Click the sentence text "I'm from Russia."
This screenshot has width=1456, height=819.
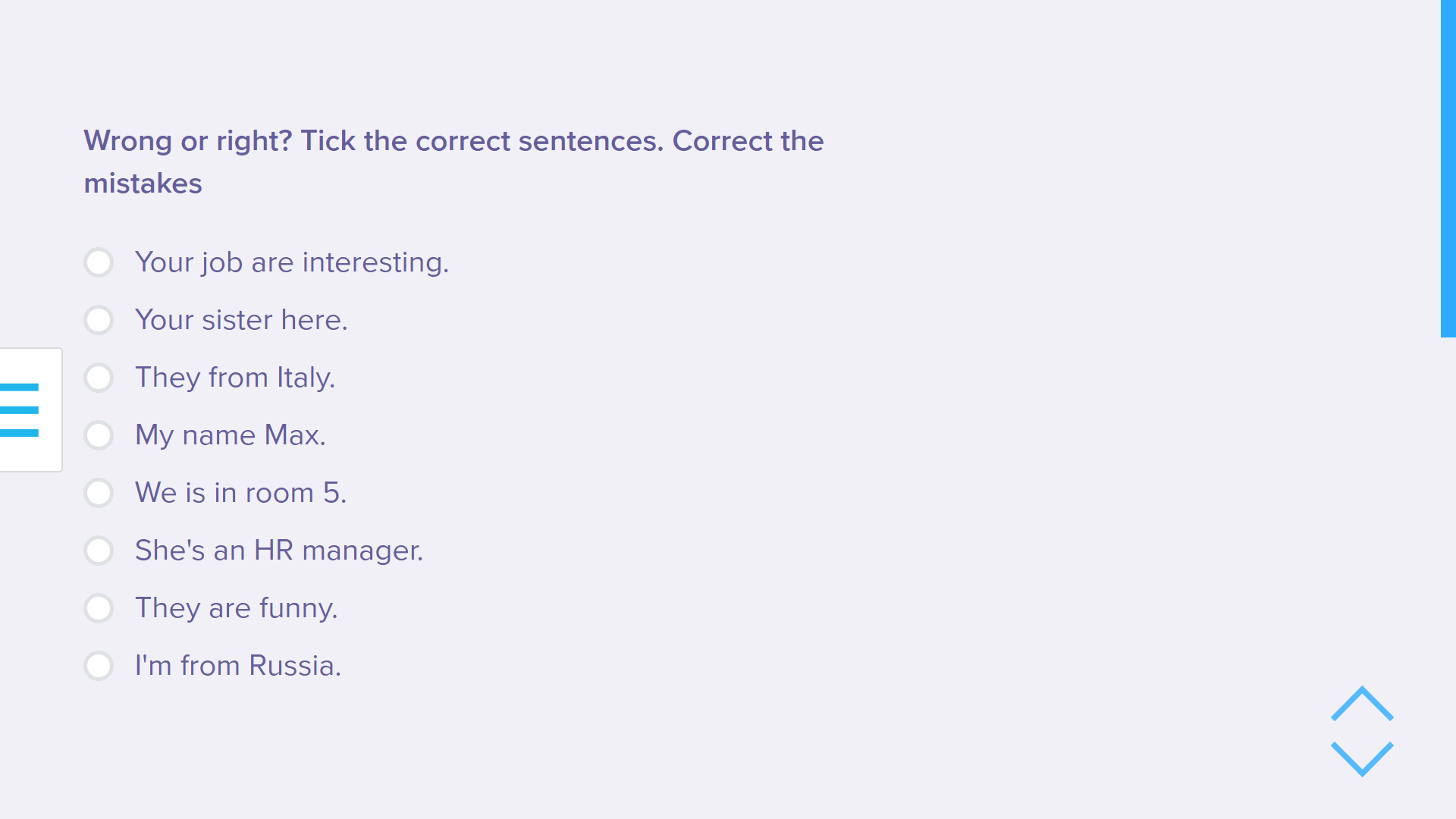pos(238,666)
